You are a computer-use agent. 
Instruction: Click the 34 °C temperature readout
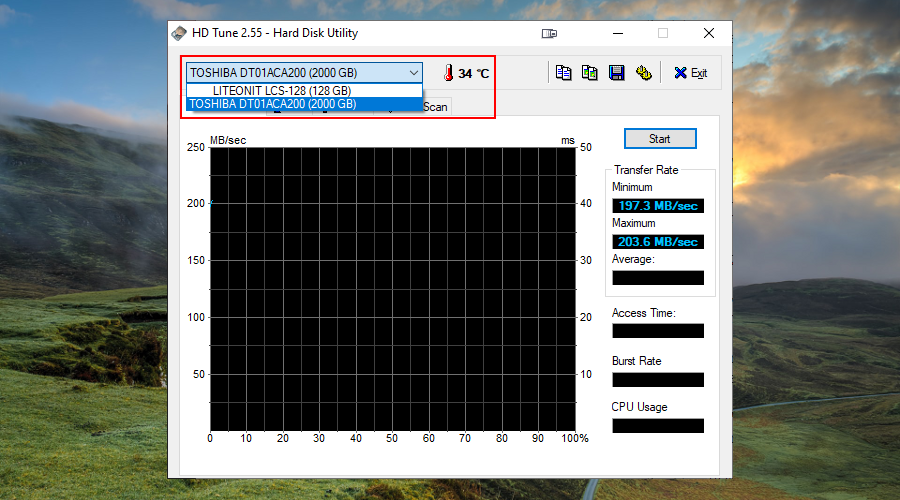[x=474, y=73]
